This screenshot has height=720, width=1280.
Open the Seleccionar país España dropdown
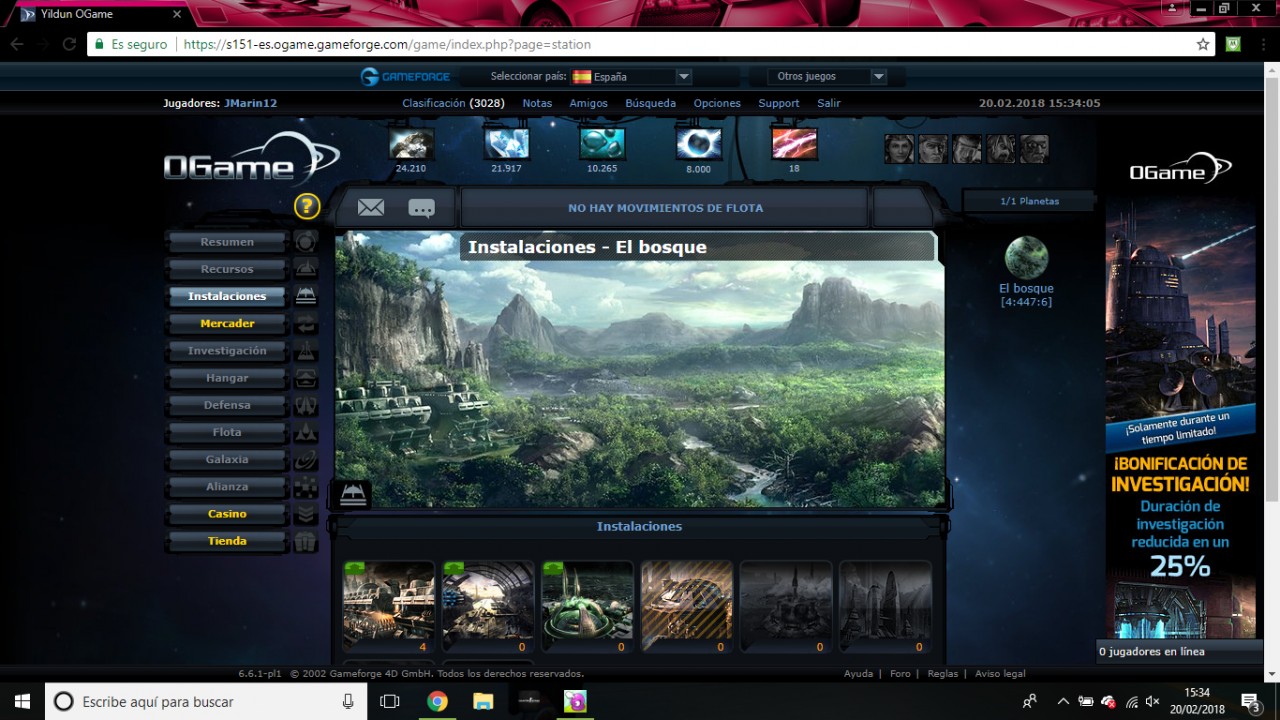point(631,76)
